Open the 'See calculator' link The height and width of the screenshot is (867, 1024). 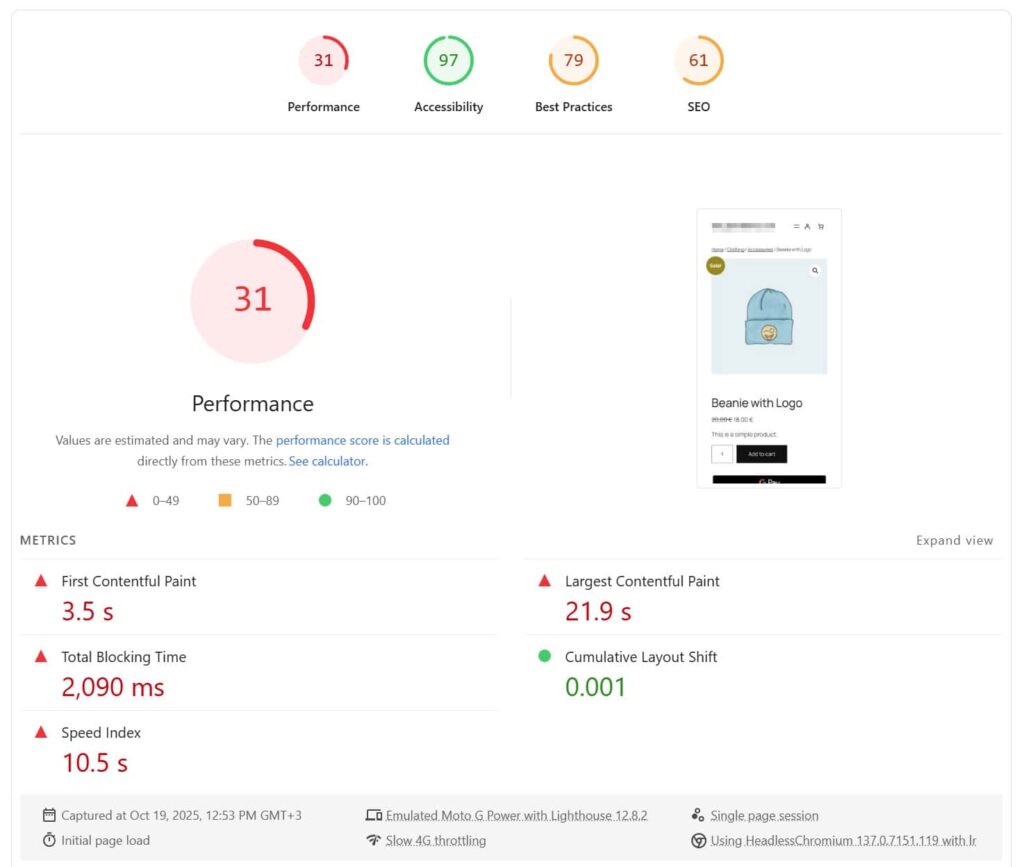tap(327, 461)
